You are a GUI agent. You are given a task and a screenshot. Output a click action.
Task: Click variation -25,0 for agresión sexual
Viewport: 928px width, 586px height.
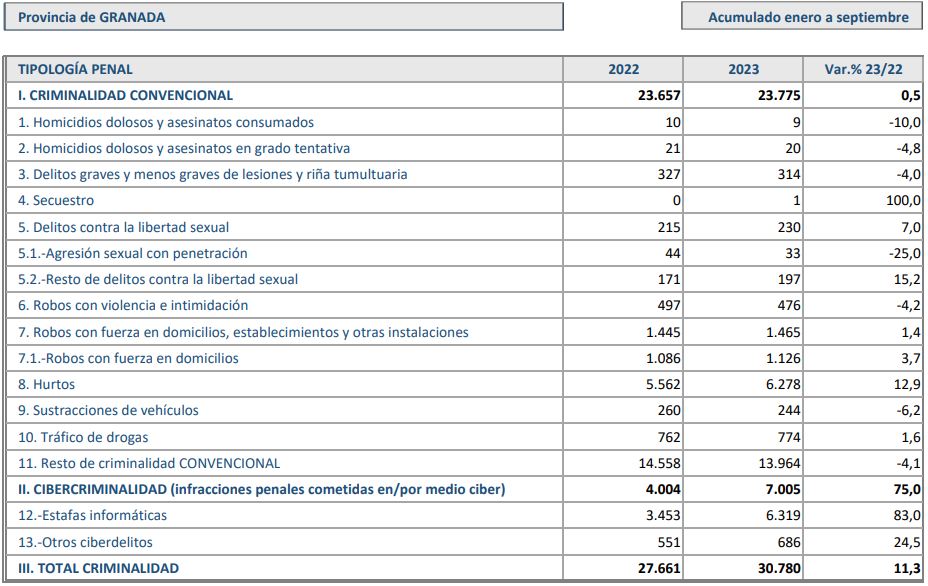click(904, 253)
